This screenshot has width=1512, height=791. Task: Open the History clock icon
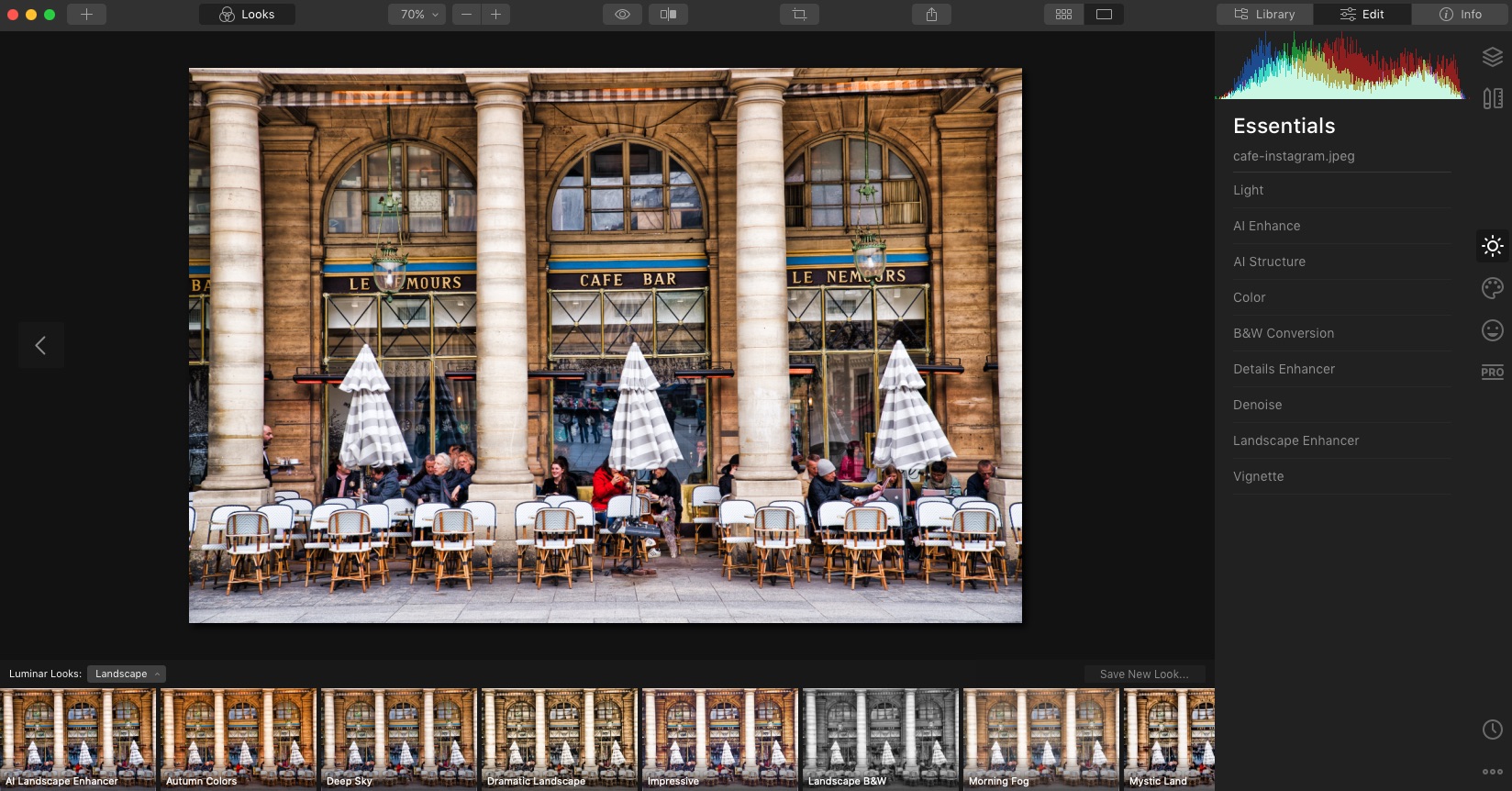click(x=1493, y=730)
